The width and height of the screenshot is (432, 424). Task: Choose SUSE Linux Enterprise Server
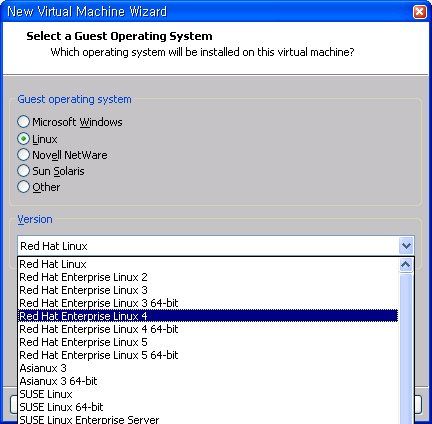(x=208, y=419)
